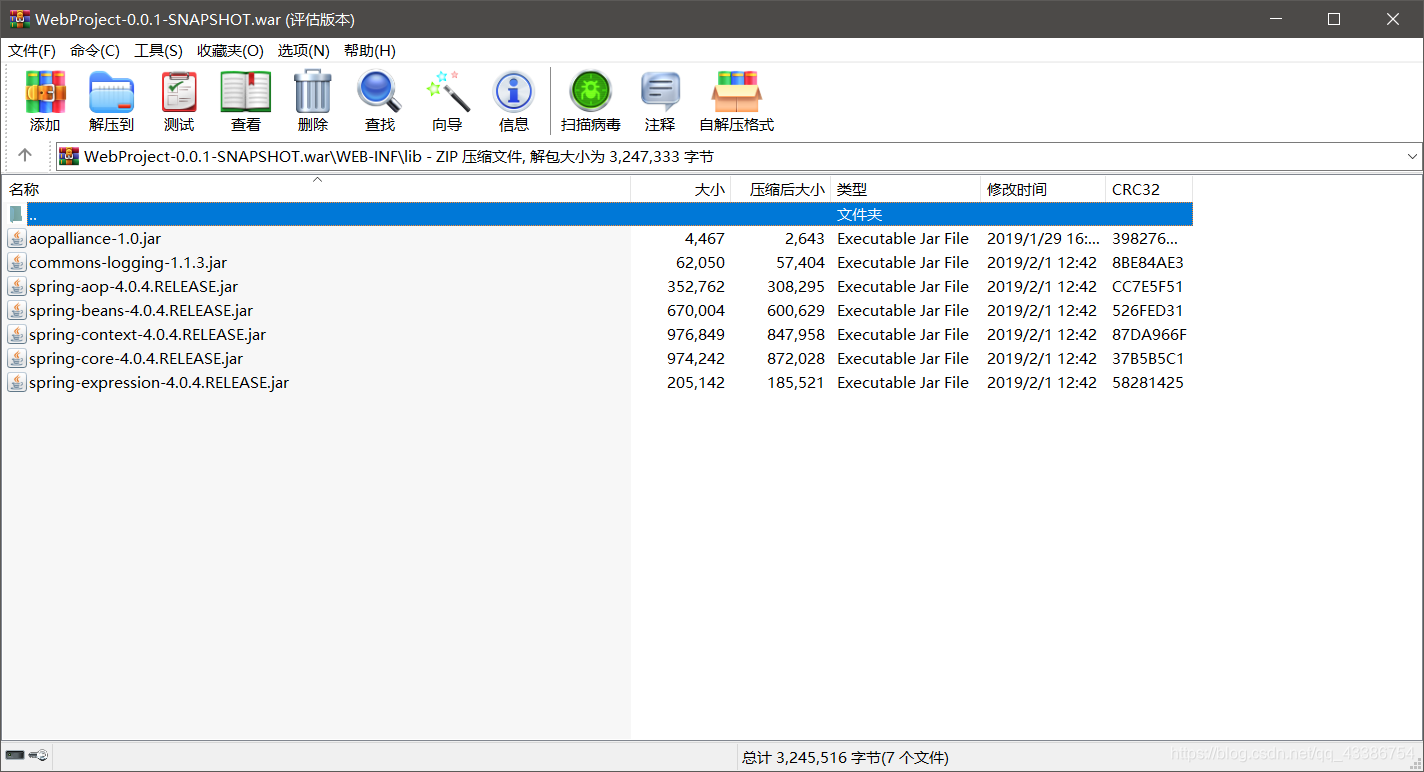
Task: Click CRC32 value 8BE84AE3
Action: click(1148, 263)
